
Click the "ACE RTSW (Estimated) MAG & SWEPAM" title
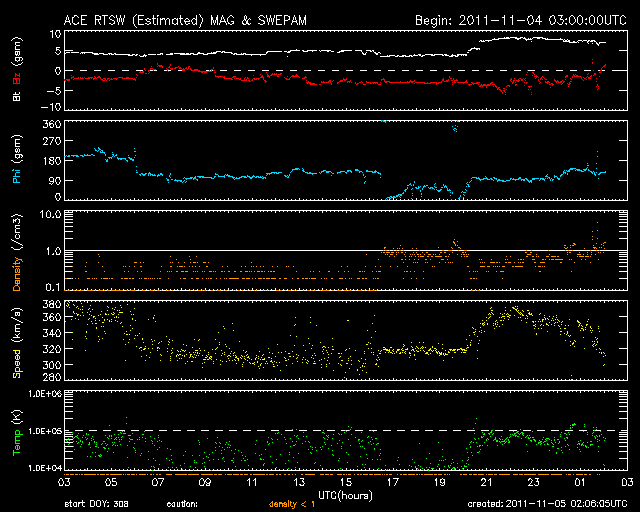click(x=185, y=20)
